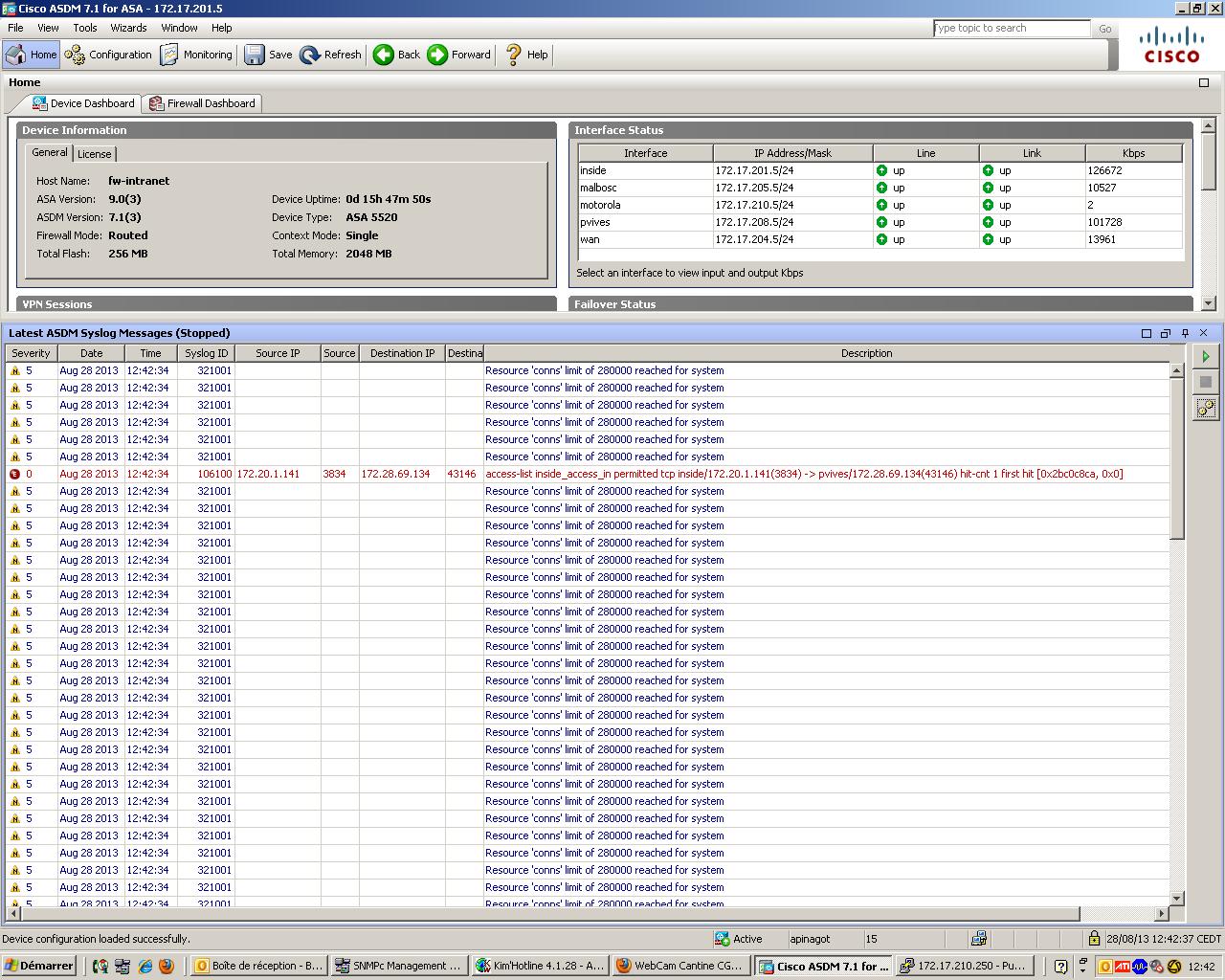1225x980 pixels.
Task: Click the Active status icon in status bar
Action: tap(723, 939)
